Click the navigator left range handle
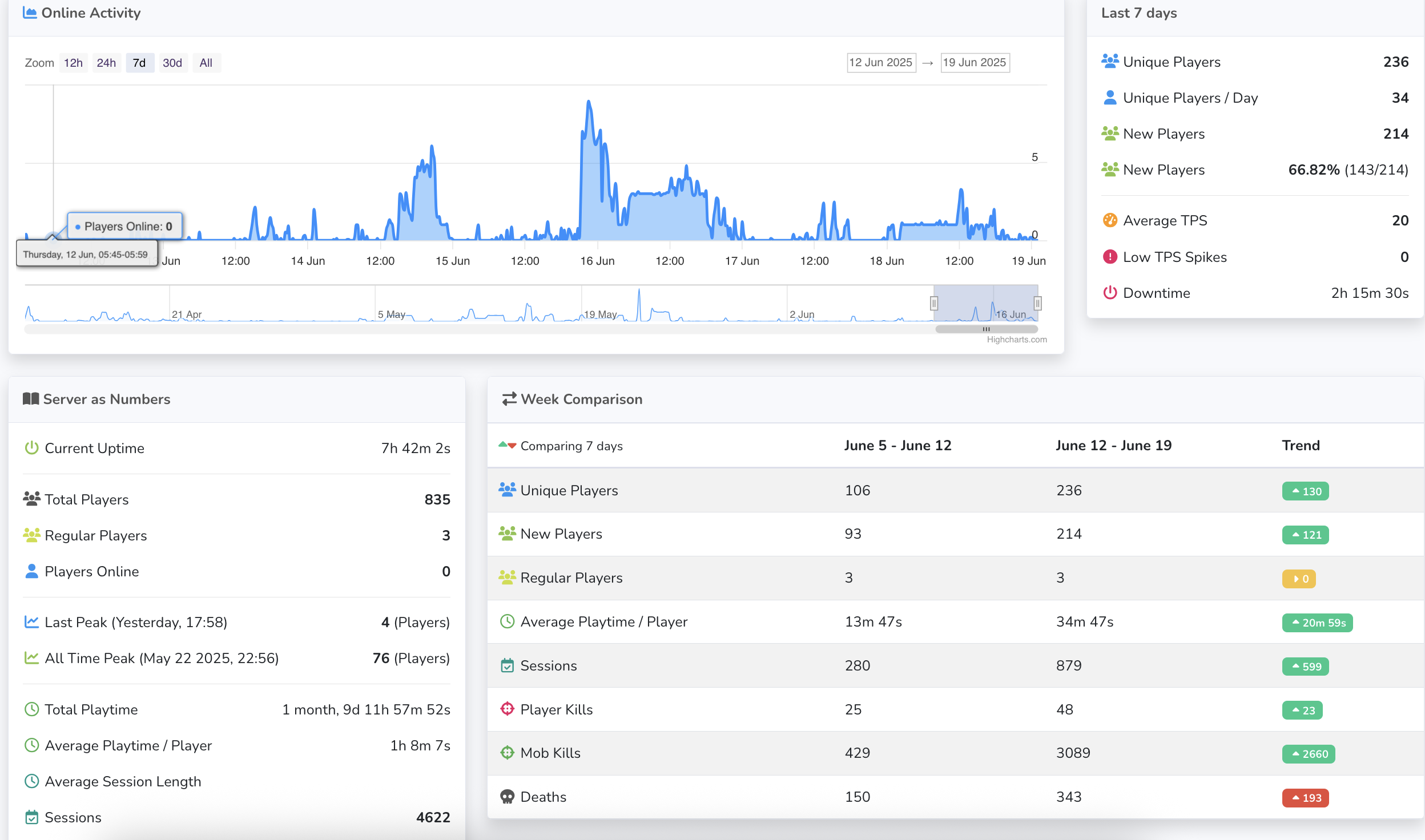Screen dimensions: 1425x840 934,303
